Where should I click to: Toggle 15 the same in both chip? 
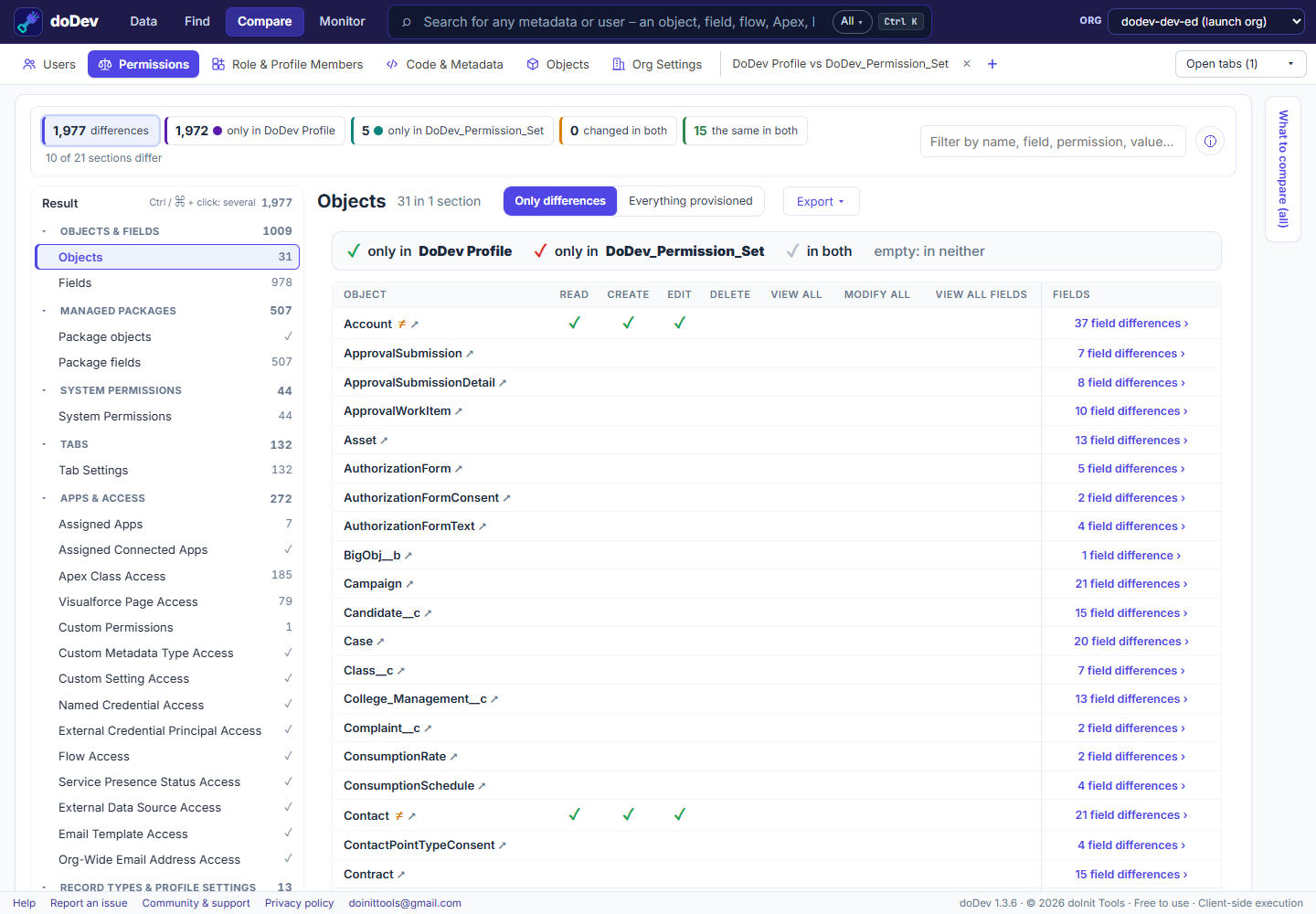(x=746, y=131)
